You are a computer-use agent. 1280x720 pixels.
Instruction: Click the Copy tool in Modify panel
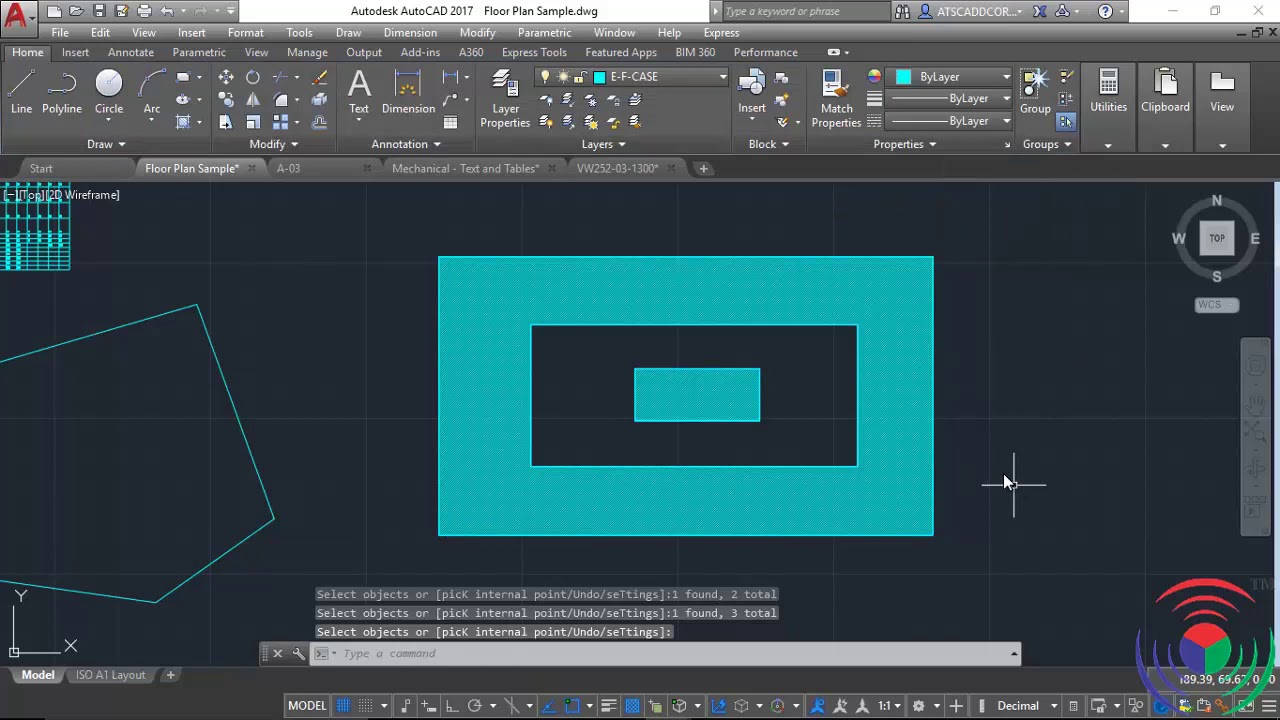tap(226, 99)
